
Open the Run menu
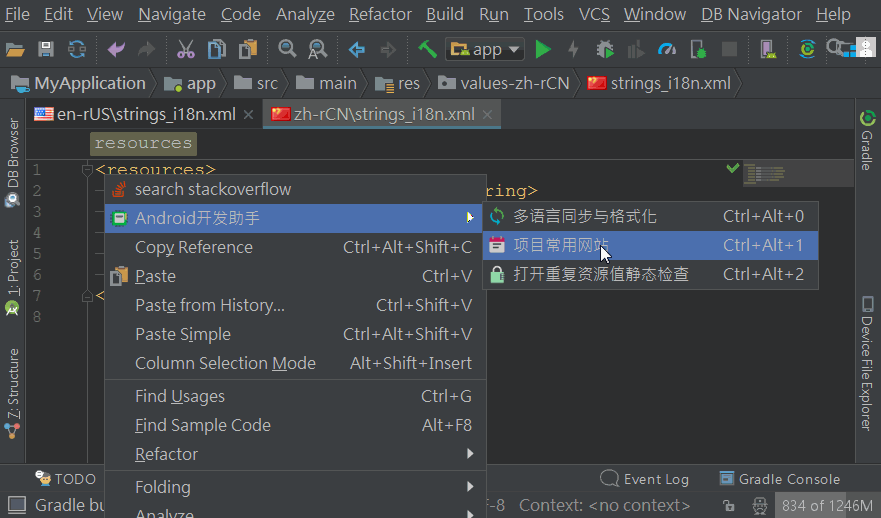[494, 14]
